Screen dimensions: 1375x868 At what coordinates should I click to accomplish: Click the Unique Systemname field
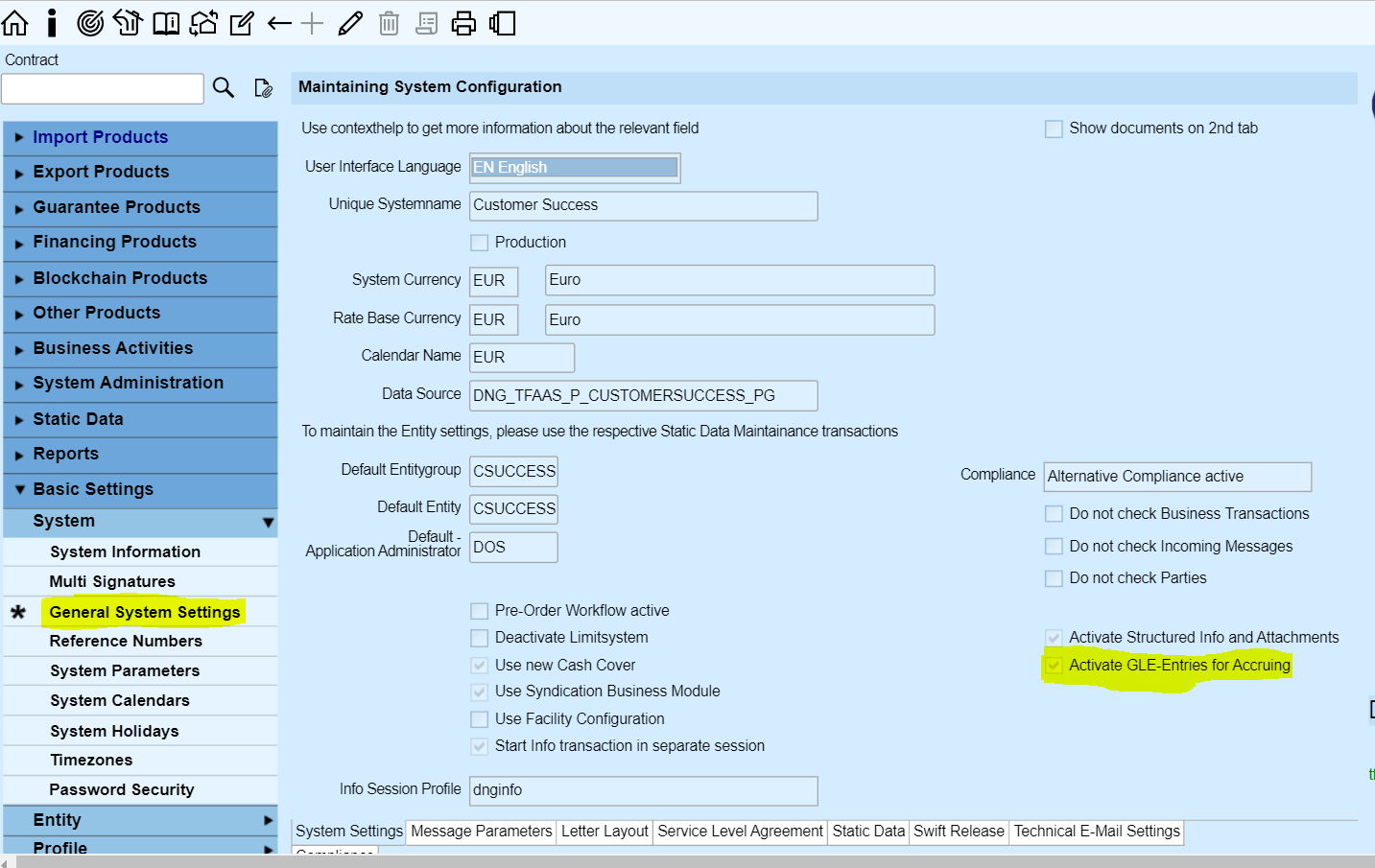[644, 206]
